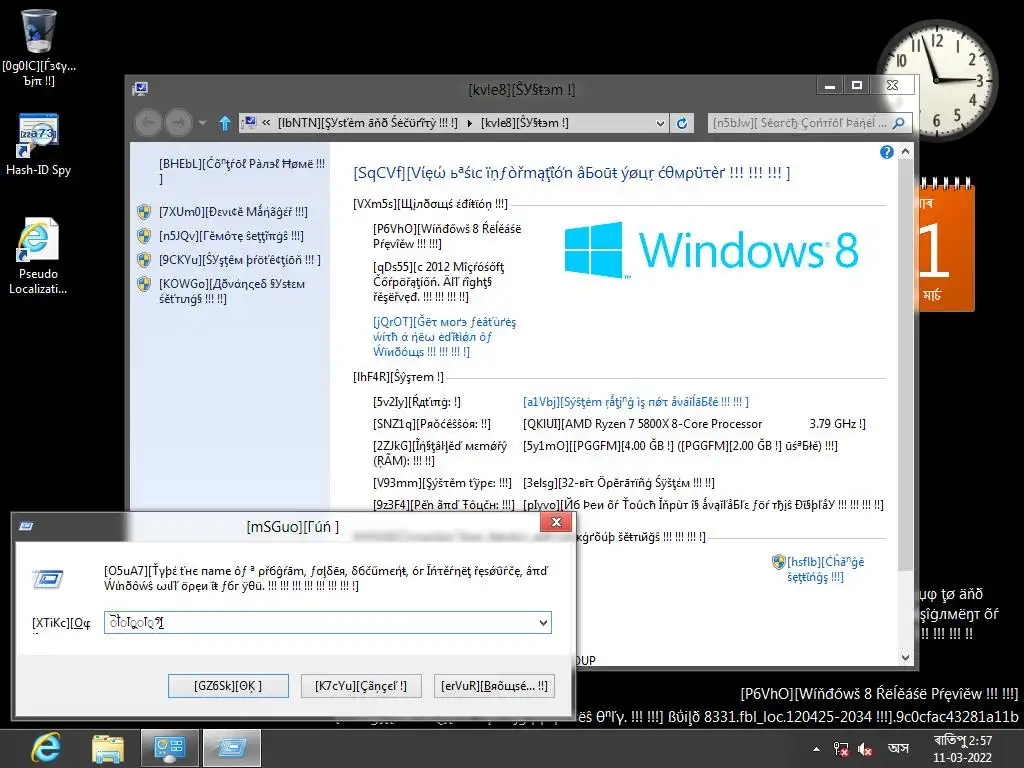Close the Run dialog with the red X

pyautogui.click(x=556, y=522)
